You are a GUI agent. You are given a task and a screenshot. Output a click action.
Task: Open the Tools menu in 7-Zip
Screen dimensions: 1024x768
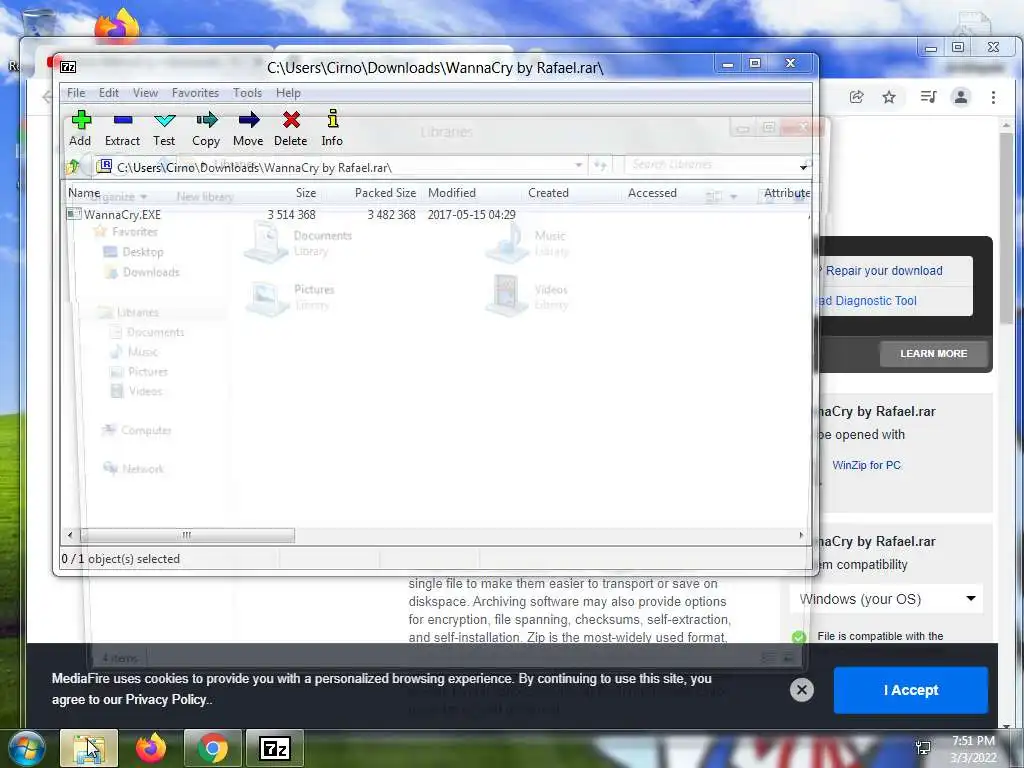click(x=247, y=93)
